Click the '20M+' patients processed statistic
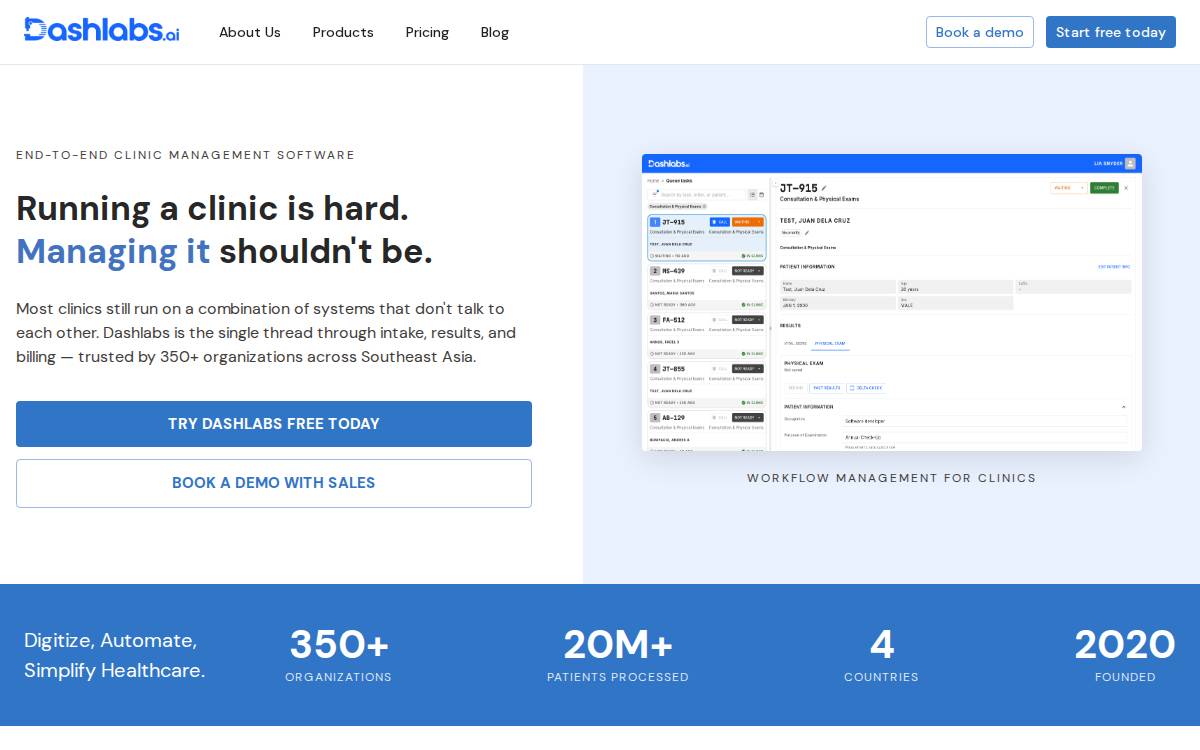This screenshot has height=750, width=1200. [618, 645]
